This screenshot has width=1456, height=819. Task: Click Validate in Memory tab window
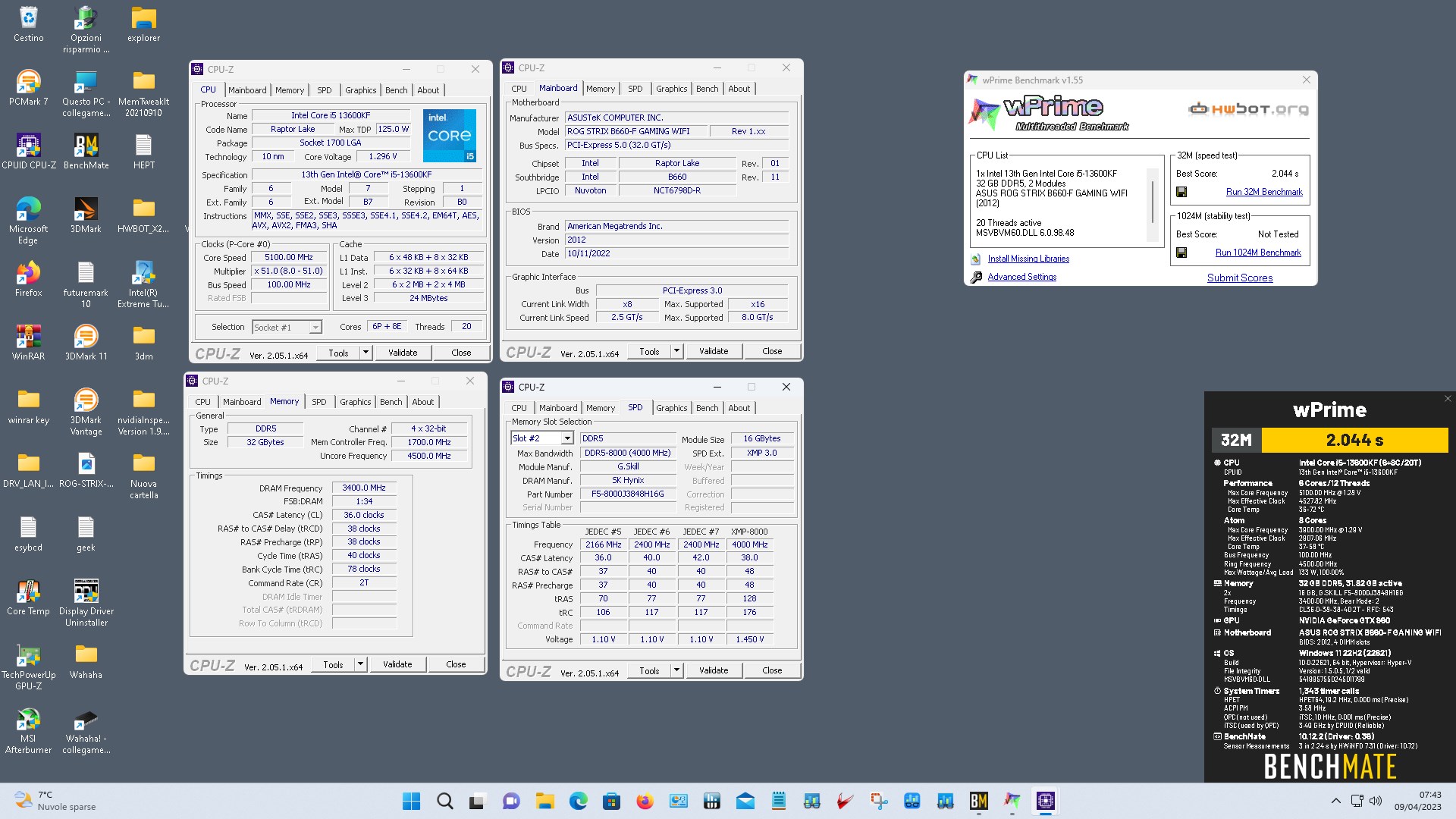coord(397,664)
